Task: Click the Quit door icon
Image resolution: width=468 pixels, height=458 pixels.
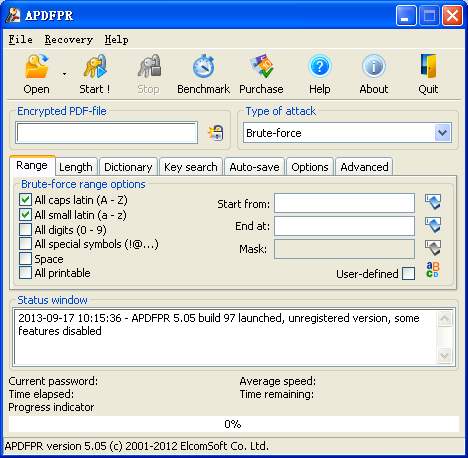Action: [x=428, y=66]
